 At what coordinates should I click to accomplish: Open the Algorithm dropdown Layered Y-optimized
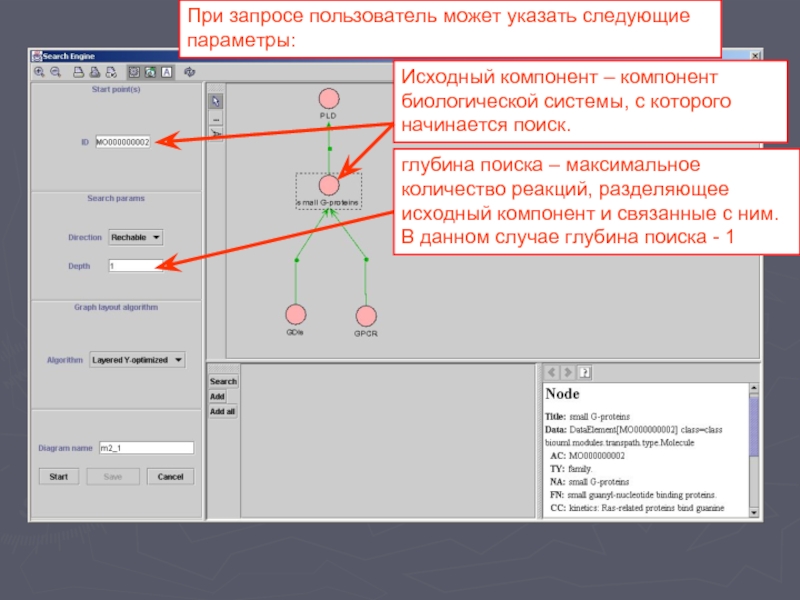[137, 360]
